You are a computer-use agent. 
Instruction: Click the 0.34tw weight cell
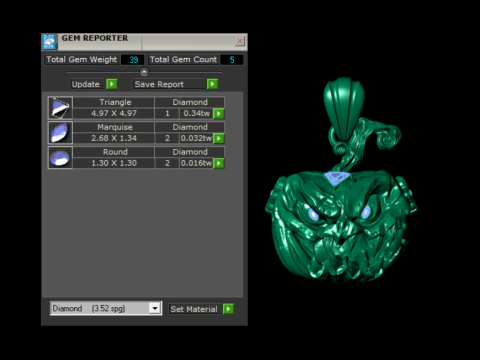pyautogui.click(x=196, y=113)
